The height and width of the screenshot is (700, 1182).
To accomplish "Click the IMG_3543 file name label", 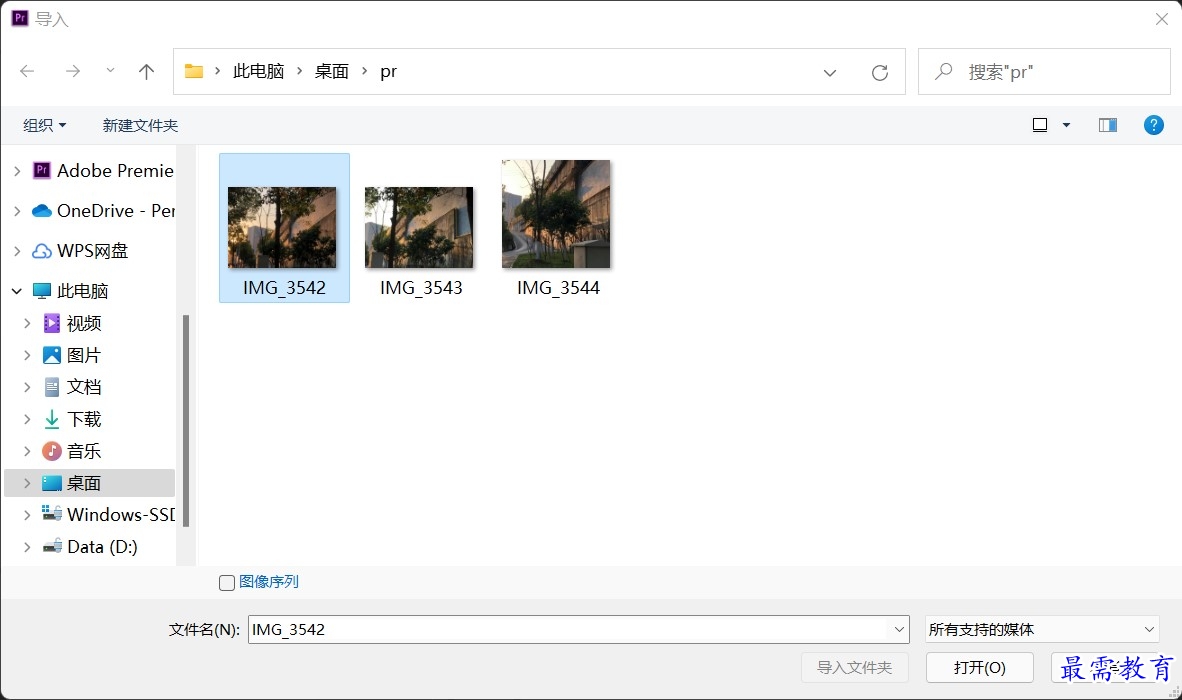I will [x=421, y=288].
